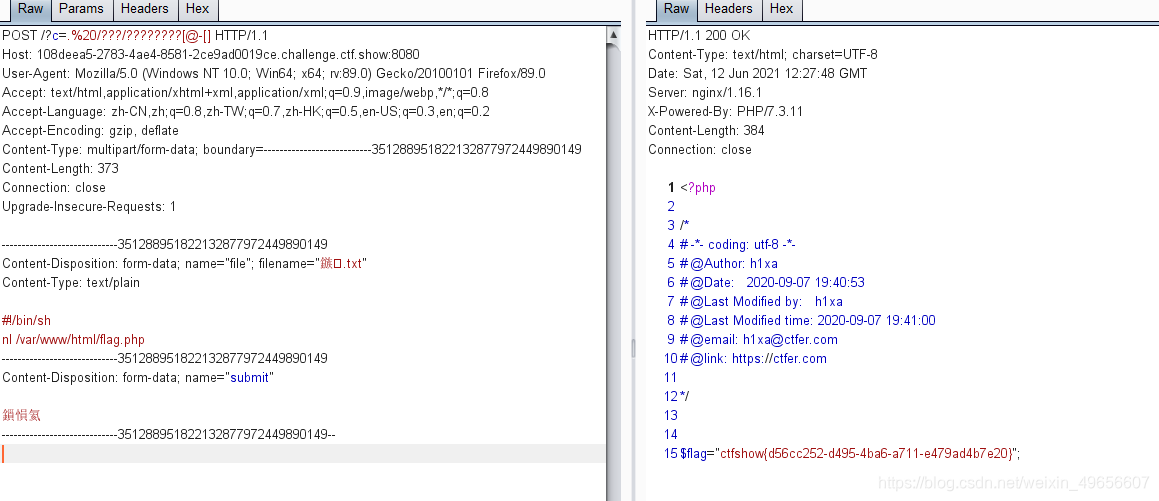Click the request pane scroll-up arrow
Image resolution: width=1159 pixels, height=501 pixels.
click(614, 34)
